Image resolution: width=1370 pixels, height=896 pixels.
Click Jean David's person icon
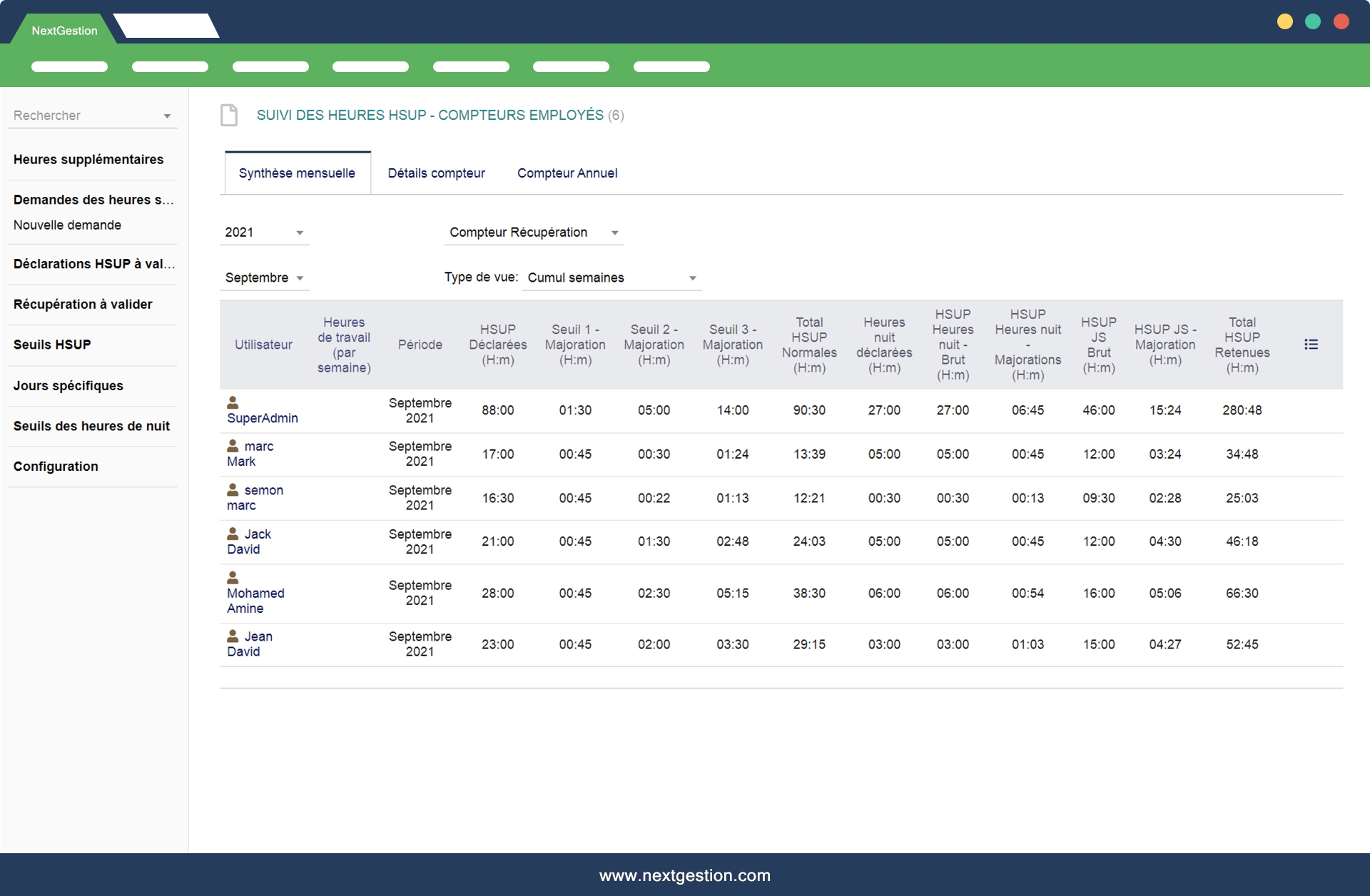[233, 636]
